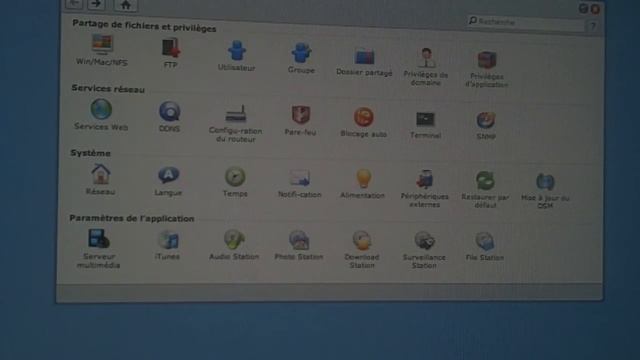
Task: Open Photo Station settings
Action: (299, 245)
